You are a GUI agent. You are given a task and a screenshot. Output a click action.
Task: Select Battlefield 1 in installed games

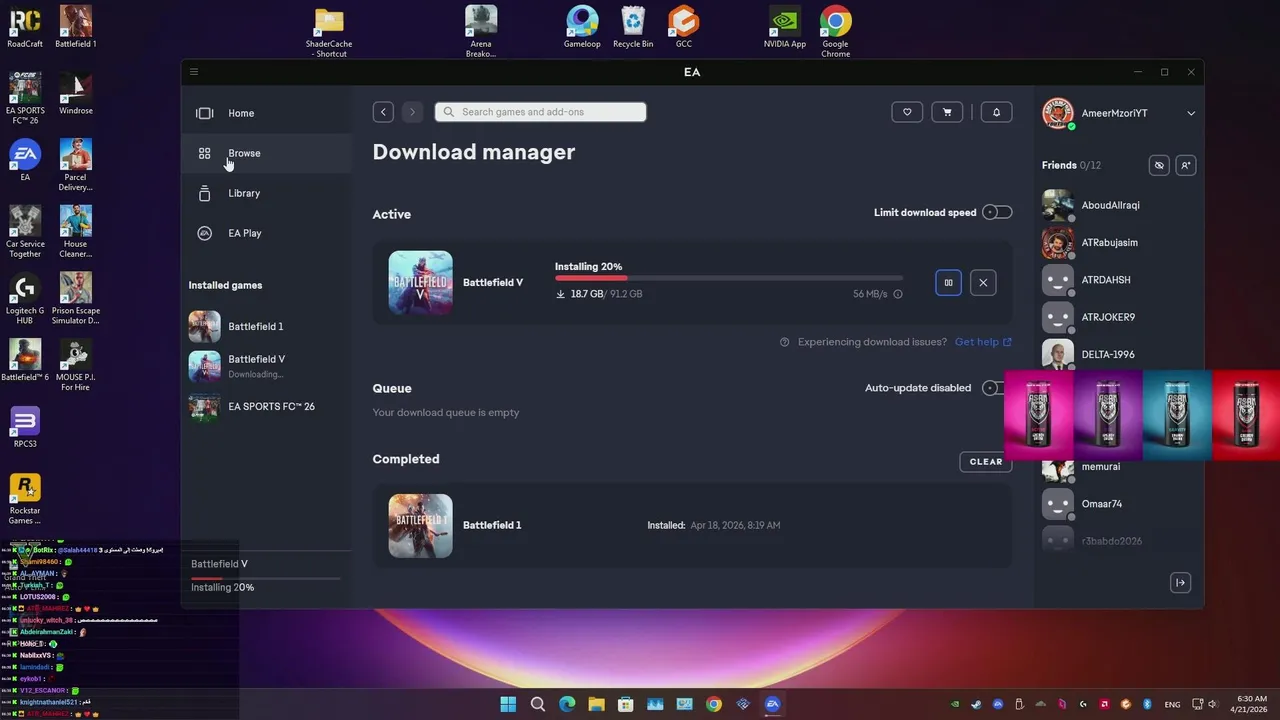click(266, 326)
